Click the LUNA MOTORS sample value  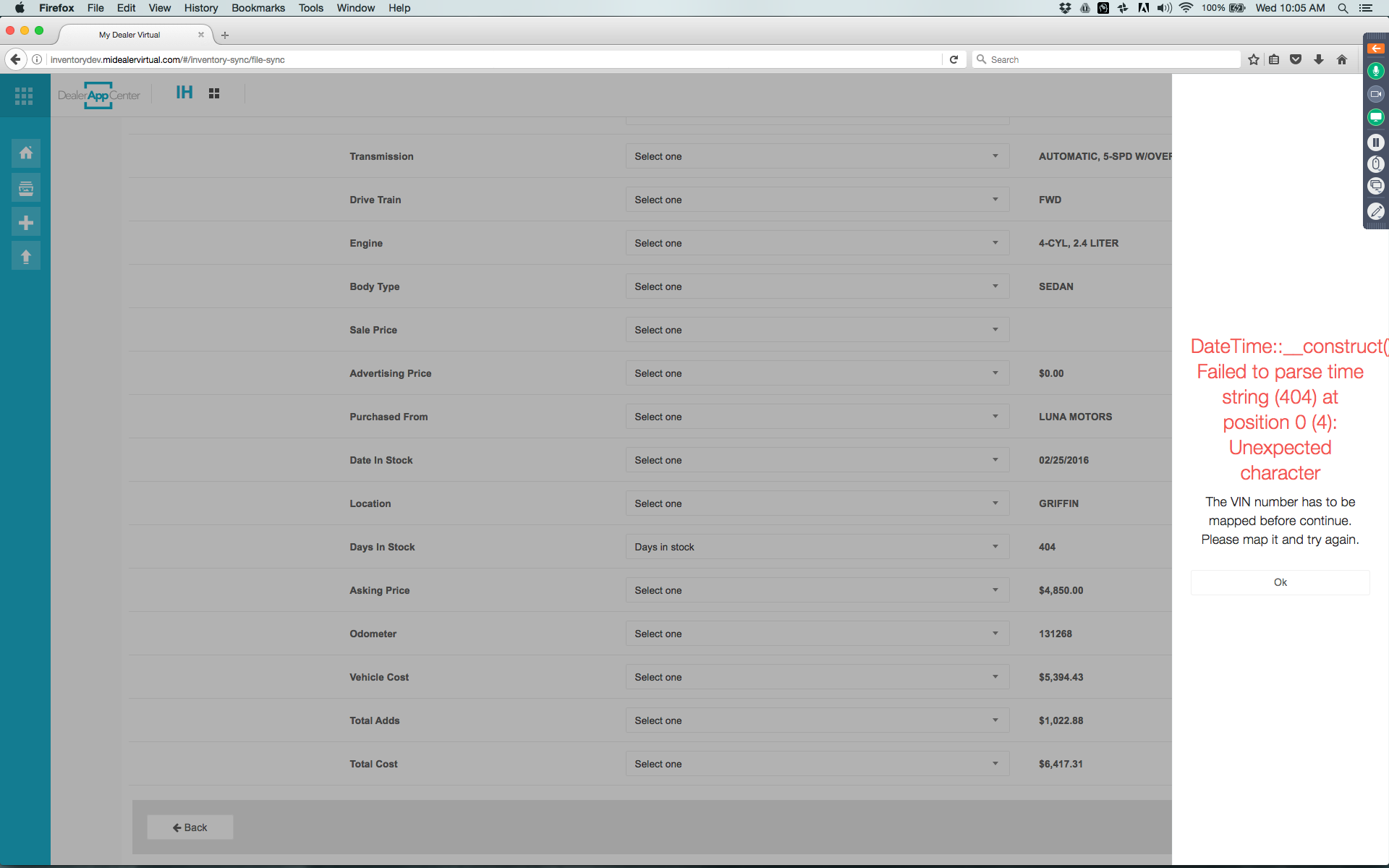pyautogui.click(x=1075, y=417)
